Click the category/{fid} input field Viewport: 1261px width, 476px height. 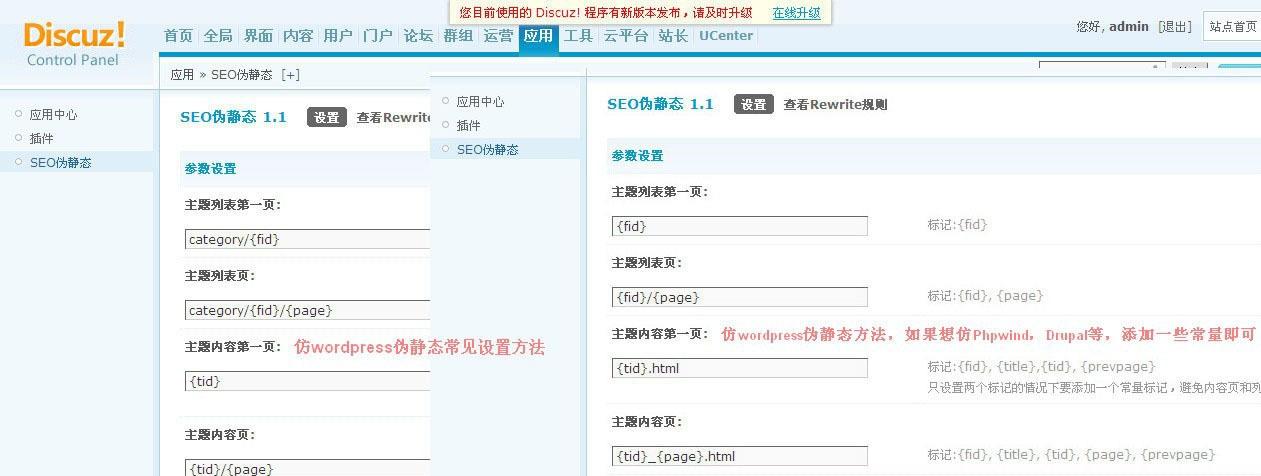pyautogui.click(x=308, y=239)
